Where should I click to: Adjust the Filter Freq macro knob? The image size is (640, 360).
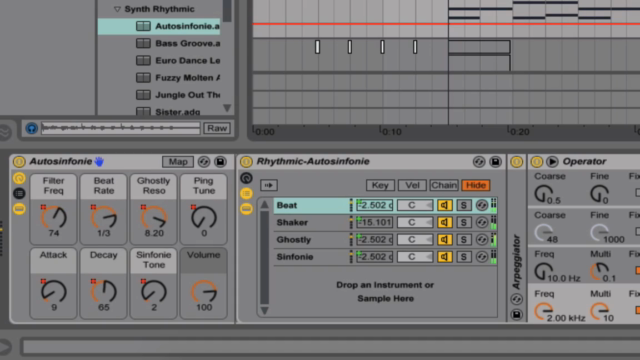53,218
